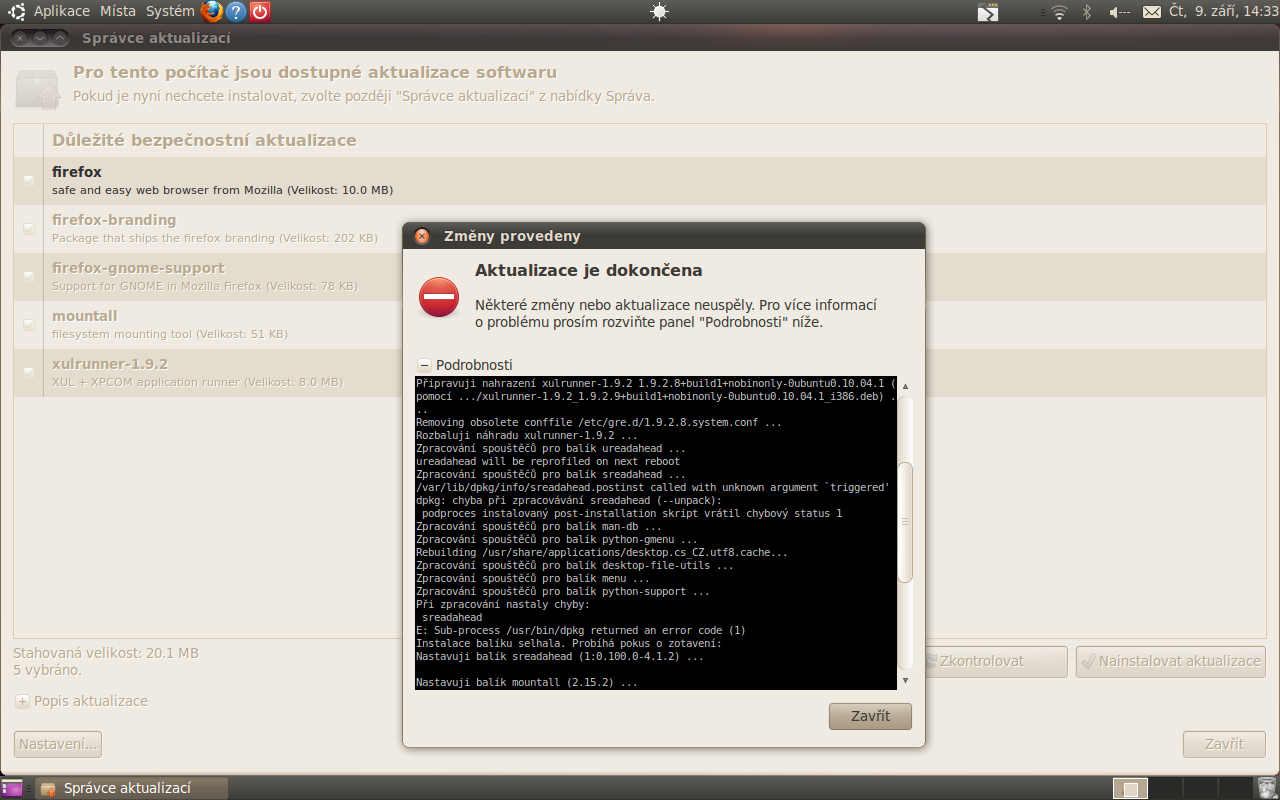Screen dimensions: 1280x800
Task: Click the scrollbar down arrow in details
Action: (906, 680)
